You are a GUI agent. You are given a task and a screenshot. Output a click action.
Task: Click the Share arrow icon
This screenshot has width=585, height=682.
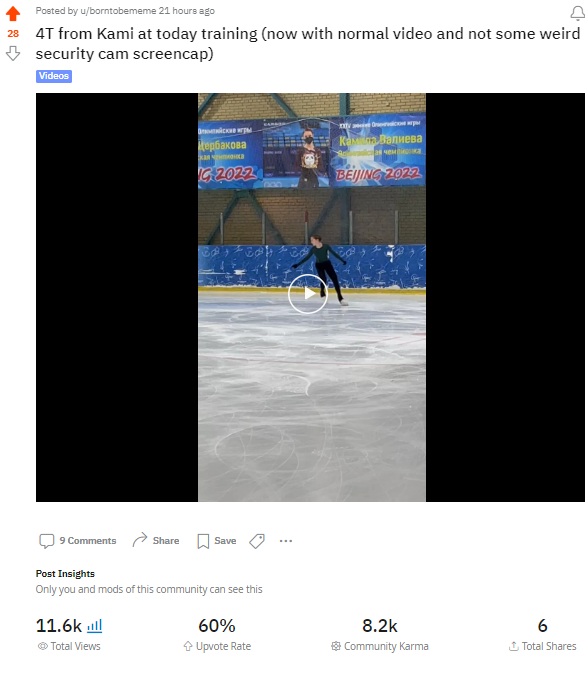(x=140, y=540)
